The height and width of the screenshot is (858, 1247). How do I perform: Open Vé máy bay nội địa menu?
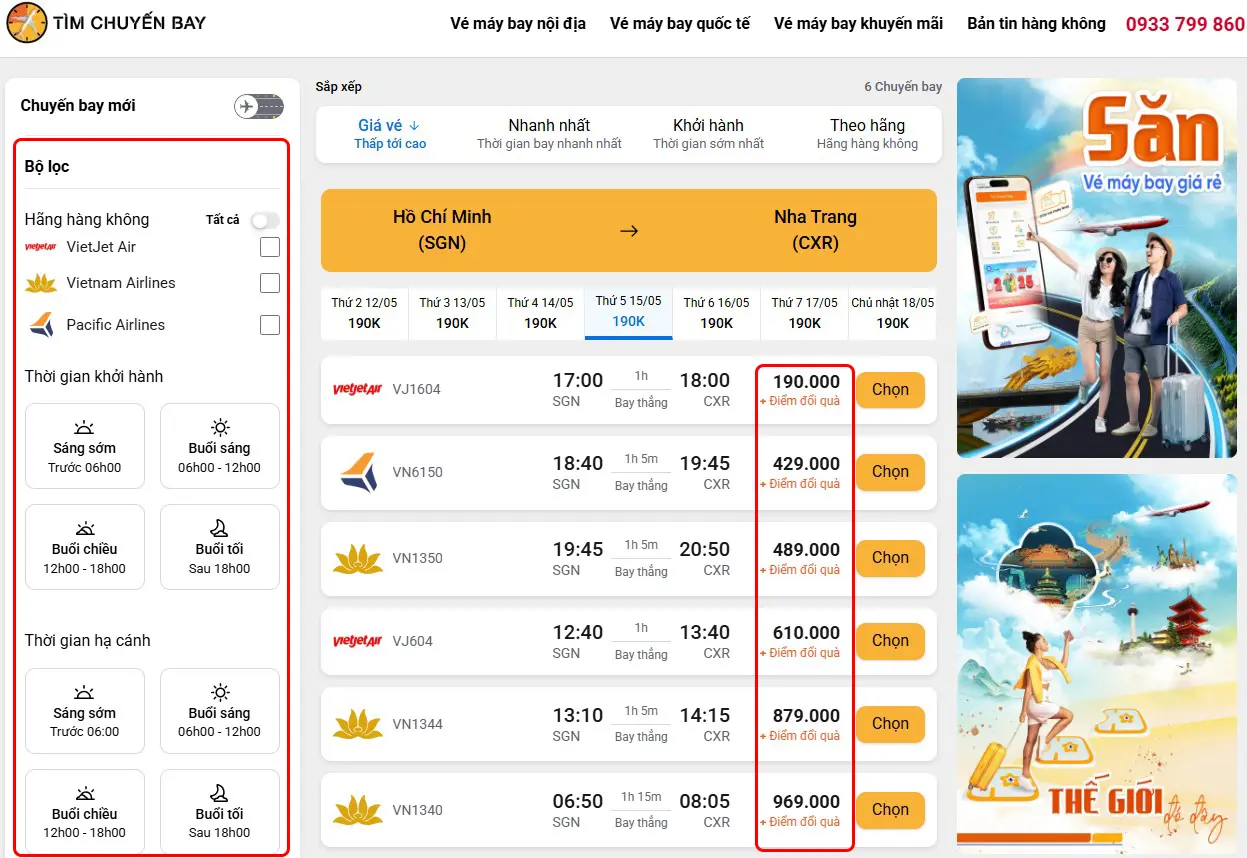click(518, 23)
